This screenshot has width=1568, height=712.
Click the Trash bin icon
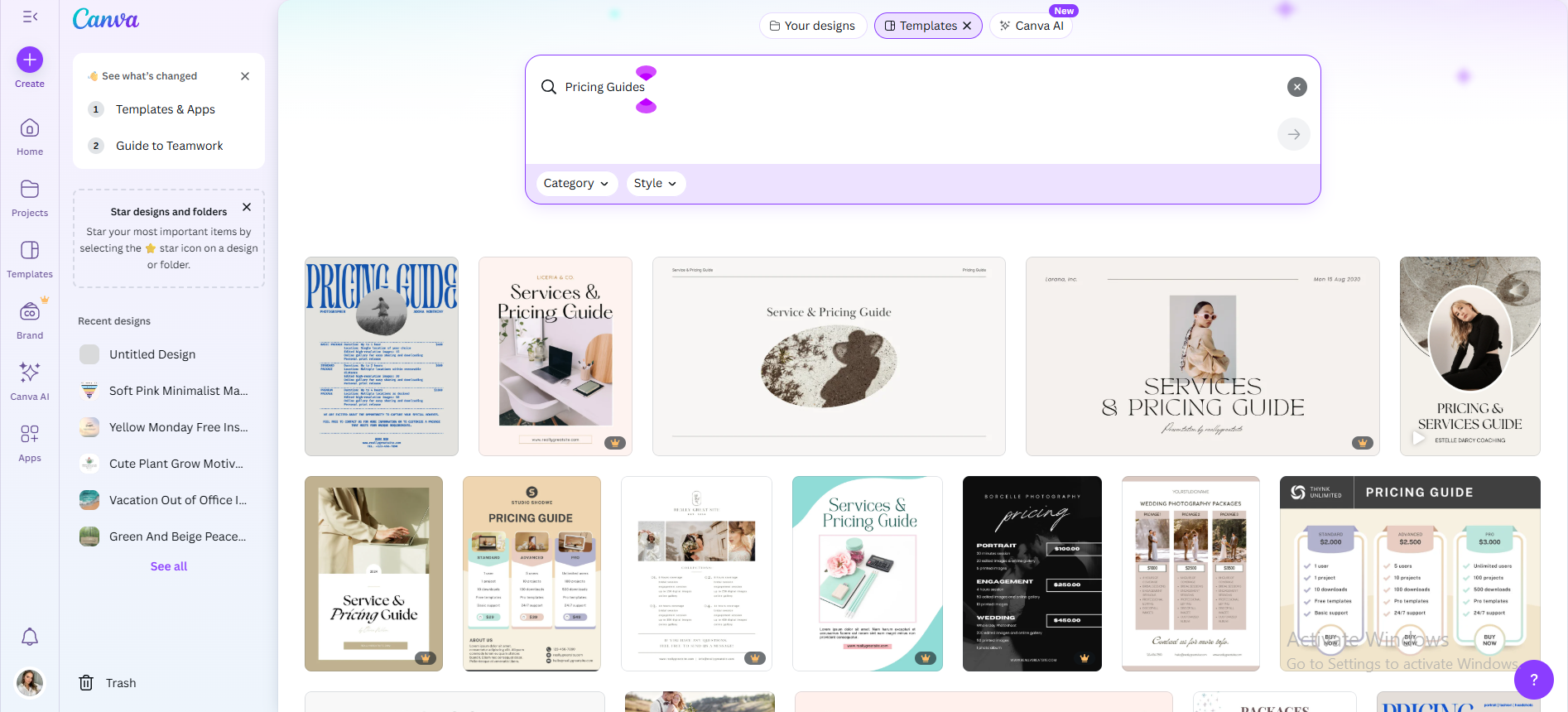86,683
